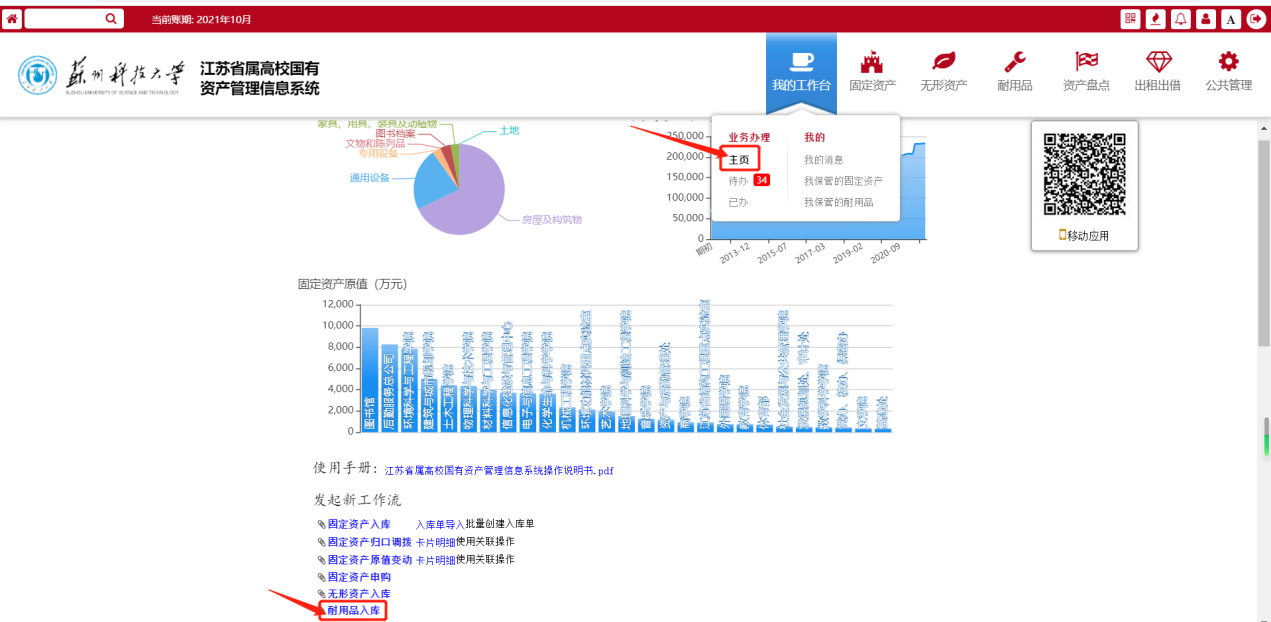
Task: Click the magnifier search icon
Action: coord(110,19)
